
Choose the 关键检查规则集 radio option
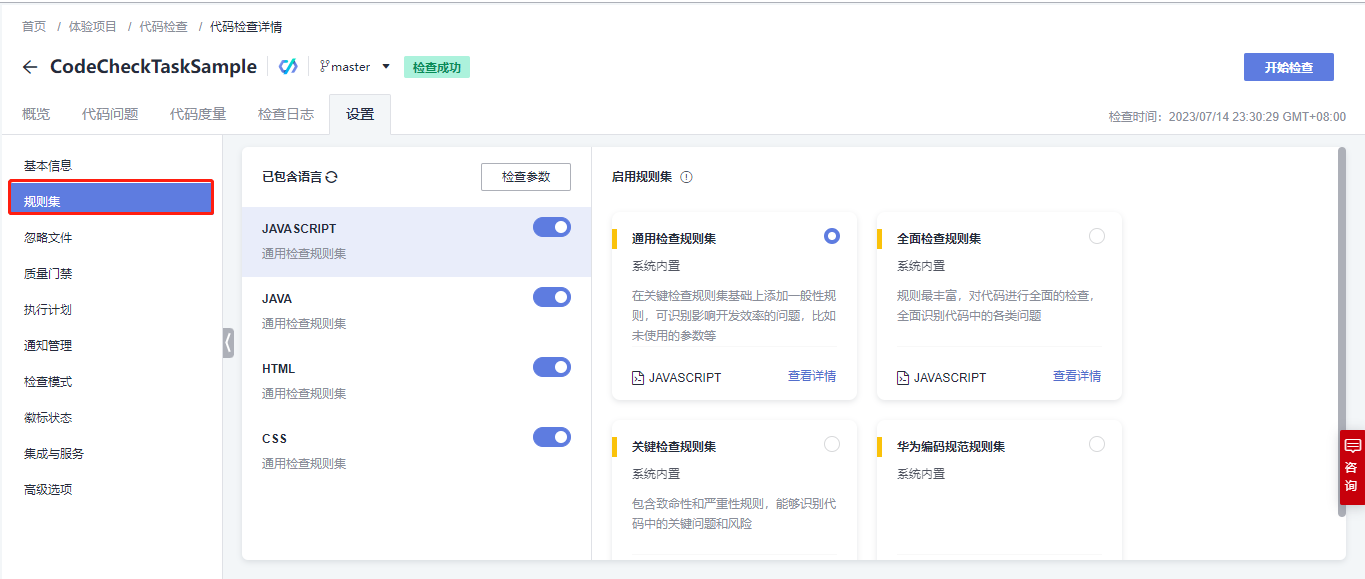pyautogui.click(x=832, y=444)
